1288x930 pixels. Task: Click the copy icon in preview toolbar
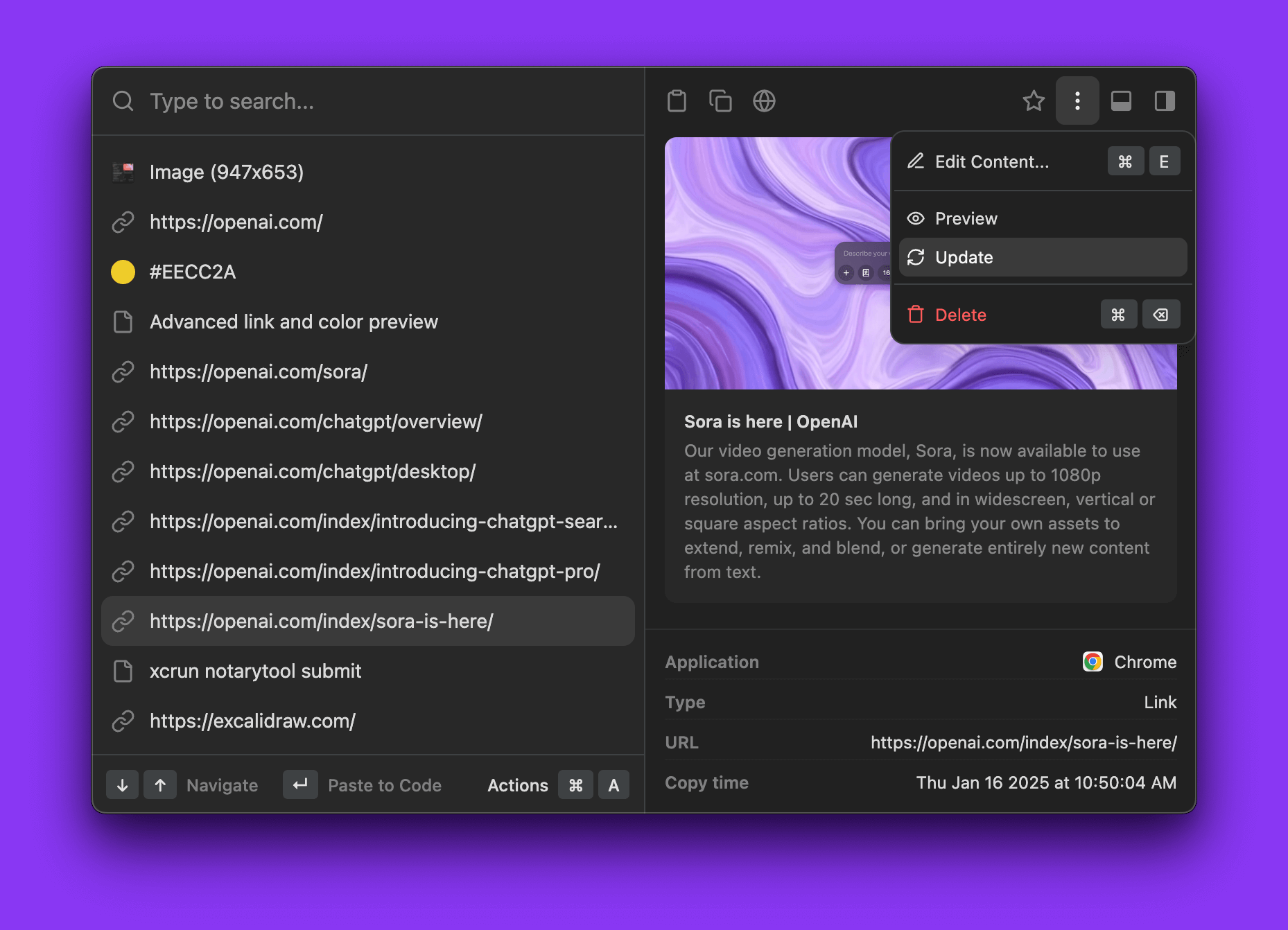(720, 101)
